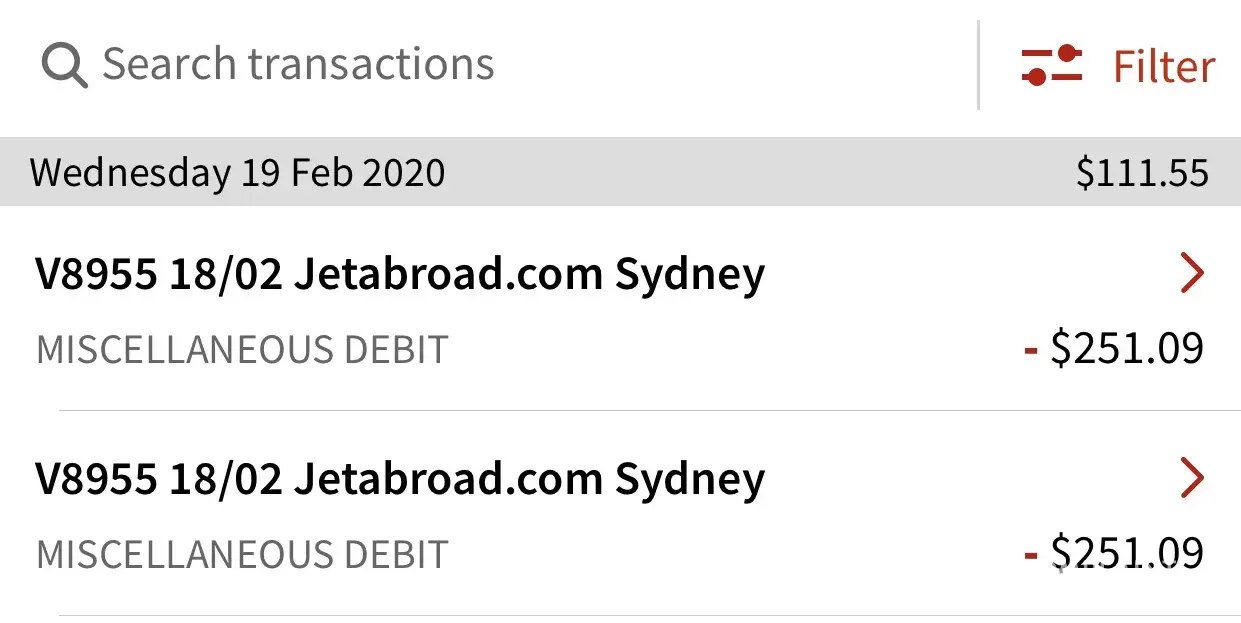Tap the red filter sliders icon
1241x623 pixels.
click(1052, 65)
